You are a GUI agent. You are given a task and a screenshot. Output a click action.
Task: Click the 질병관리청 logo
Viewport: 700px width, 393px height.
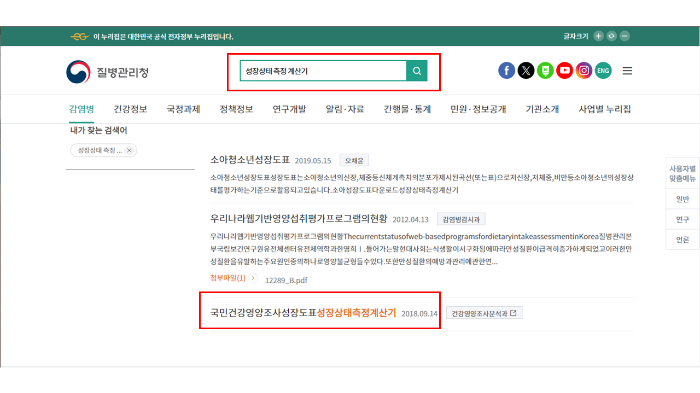click(x=107, y=72)
